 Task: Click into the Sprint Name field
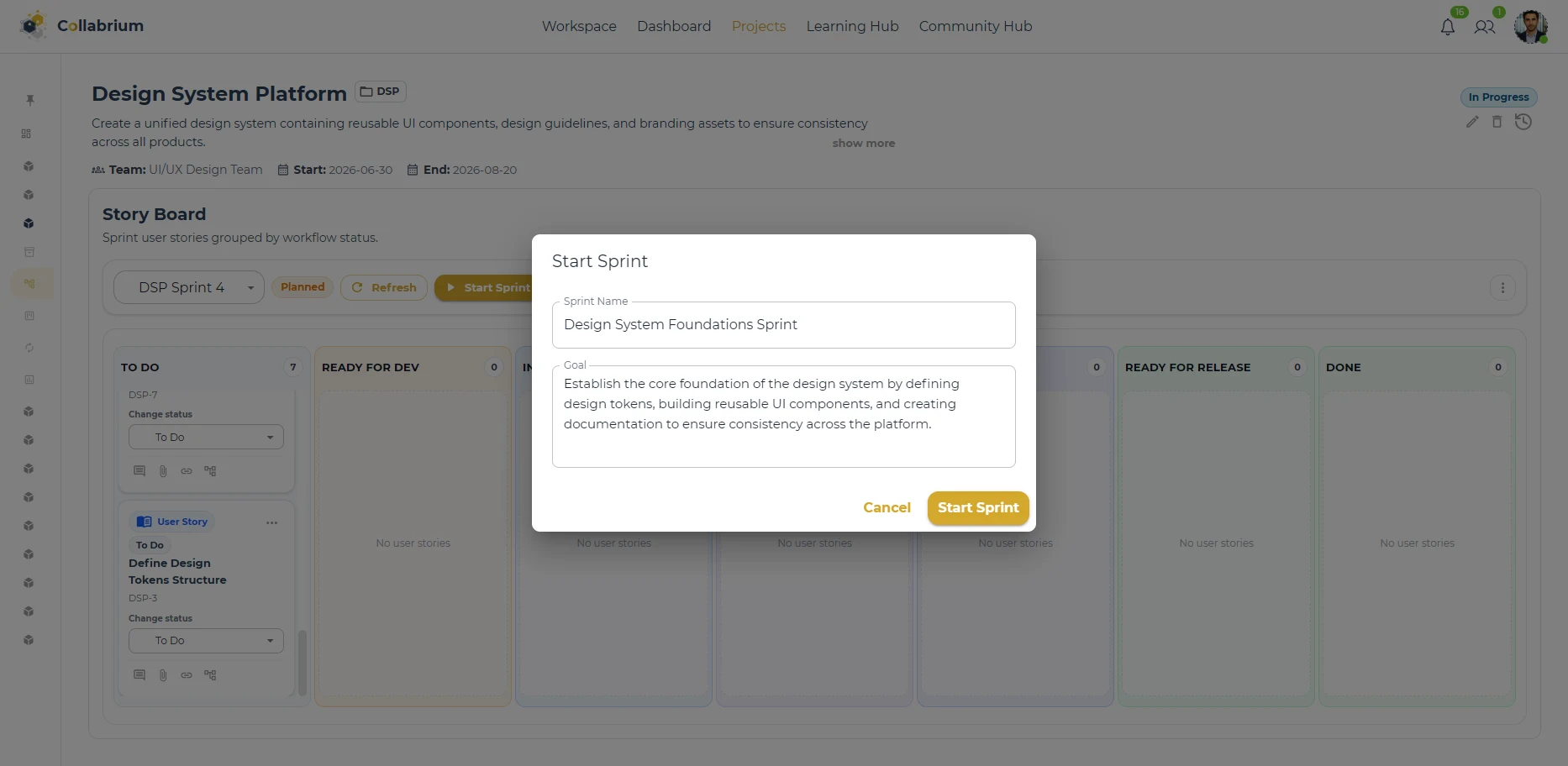click(x=783, y=325)
